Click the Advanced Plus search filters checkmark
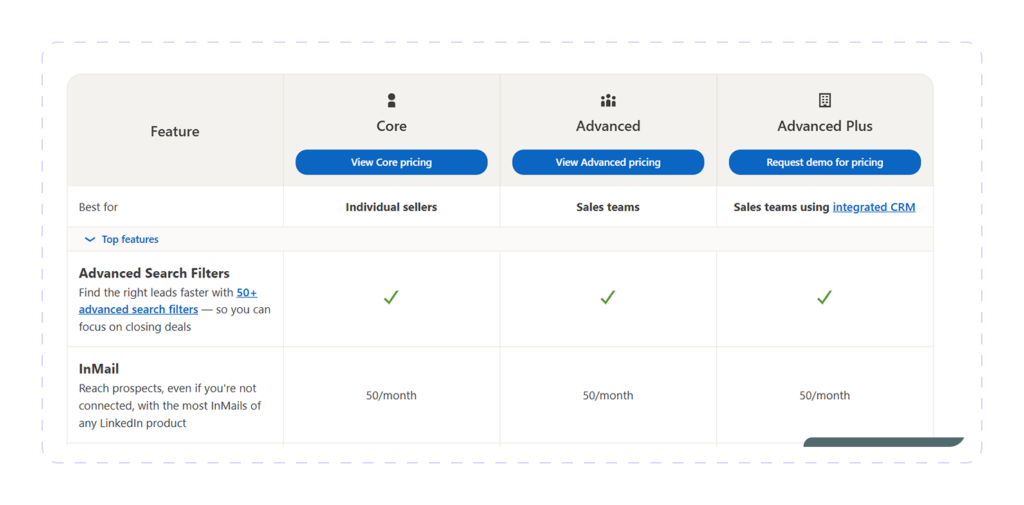Viewport: 1024px width, 505px height. [825, 297]
